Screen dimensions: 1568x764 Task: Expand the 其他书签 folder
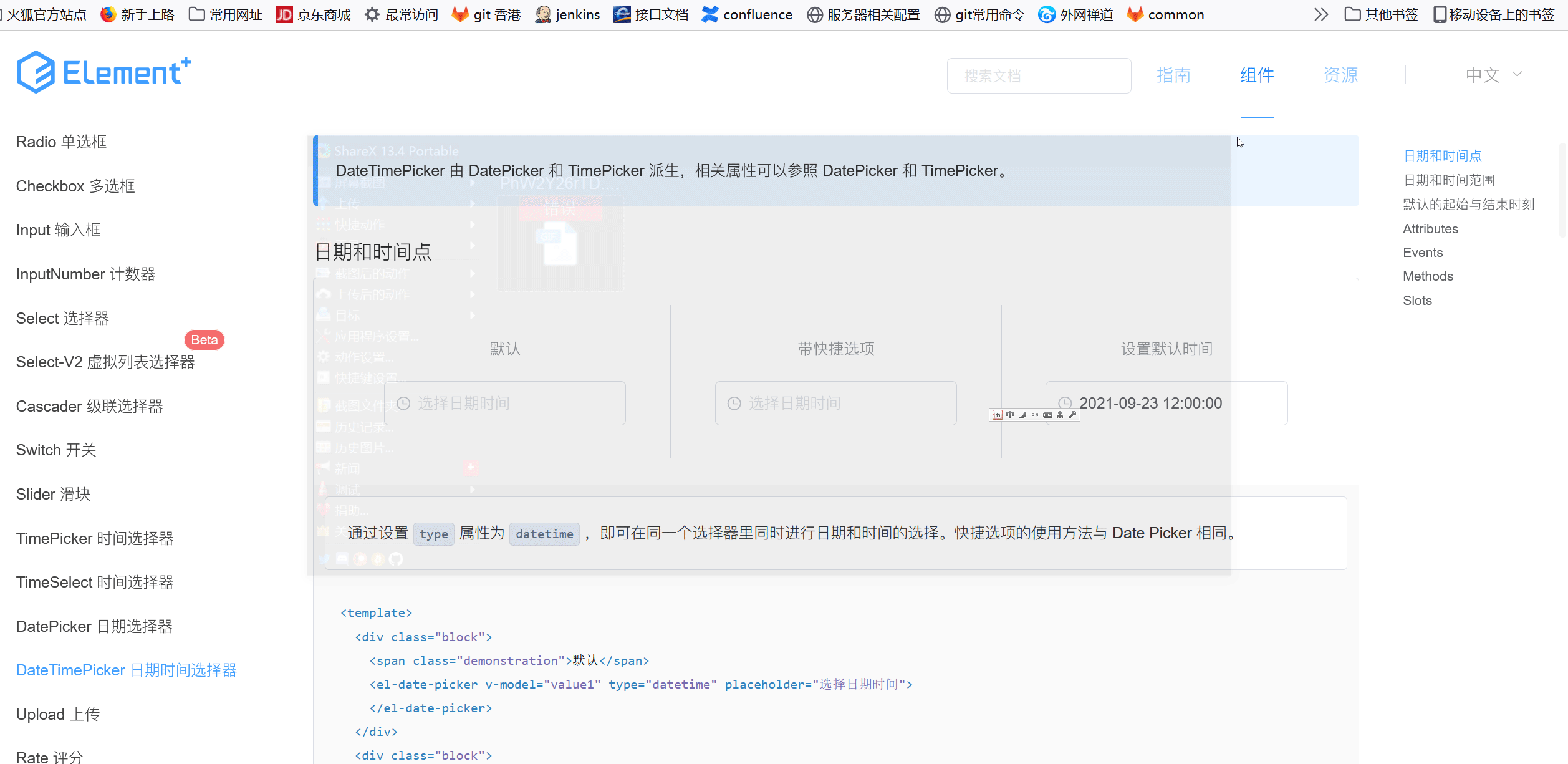click(1380, 14)
